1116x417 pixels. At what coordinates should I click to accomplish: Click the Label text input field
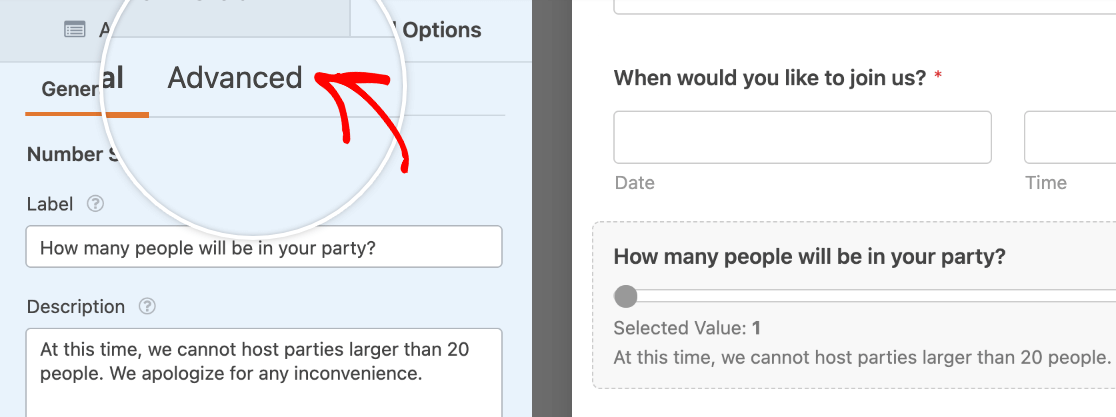[x=264, y=247]
